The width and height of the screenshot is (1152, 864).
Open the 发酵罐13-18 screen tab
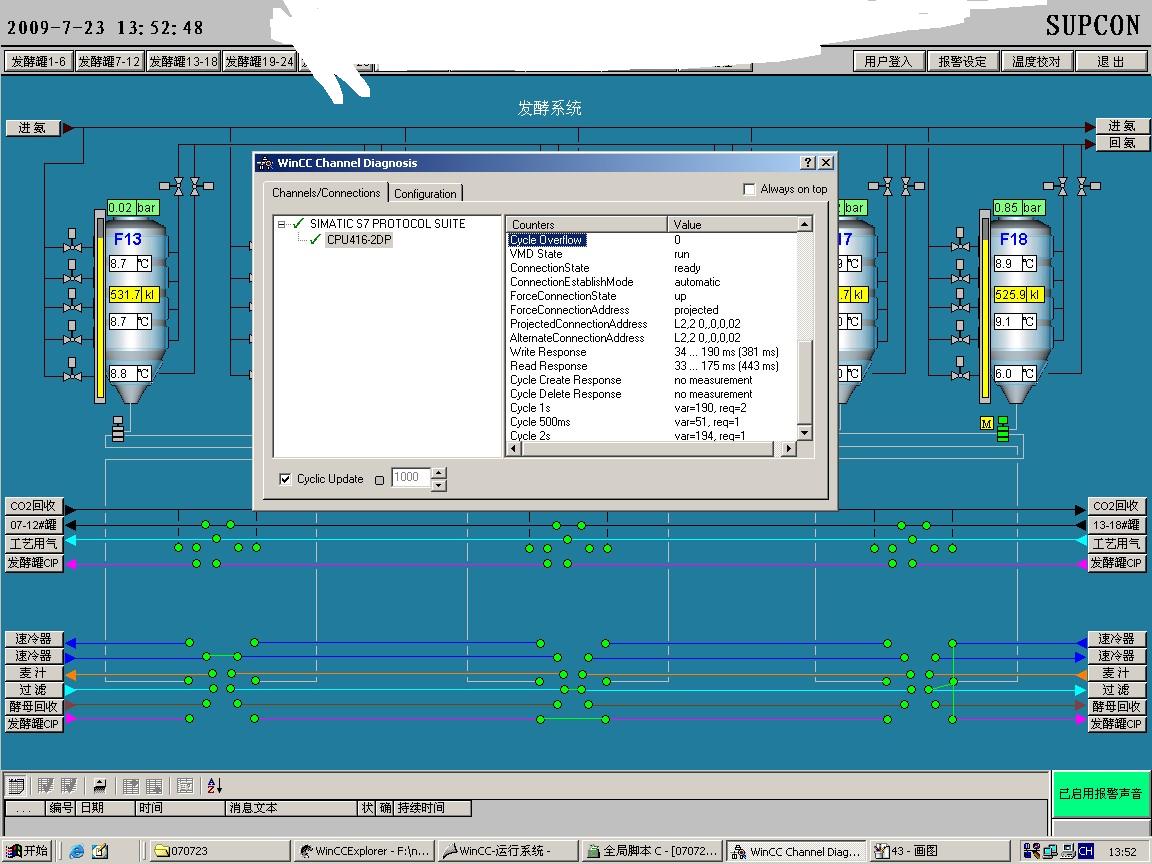(183, 62)
